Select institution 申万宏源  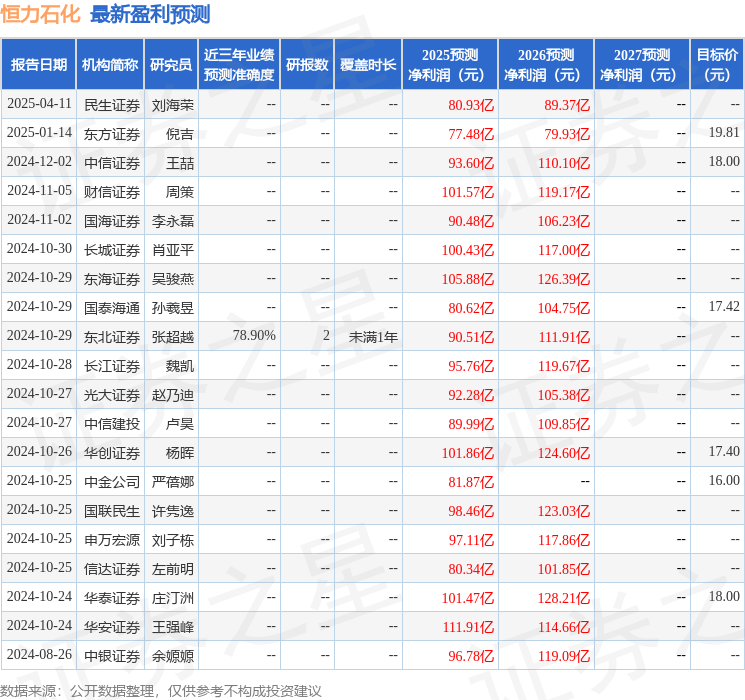(112, 540)
